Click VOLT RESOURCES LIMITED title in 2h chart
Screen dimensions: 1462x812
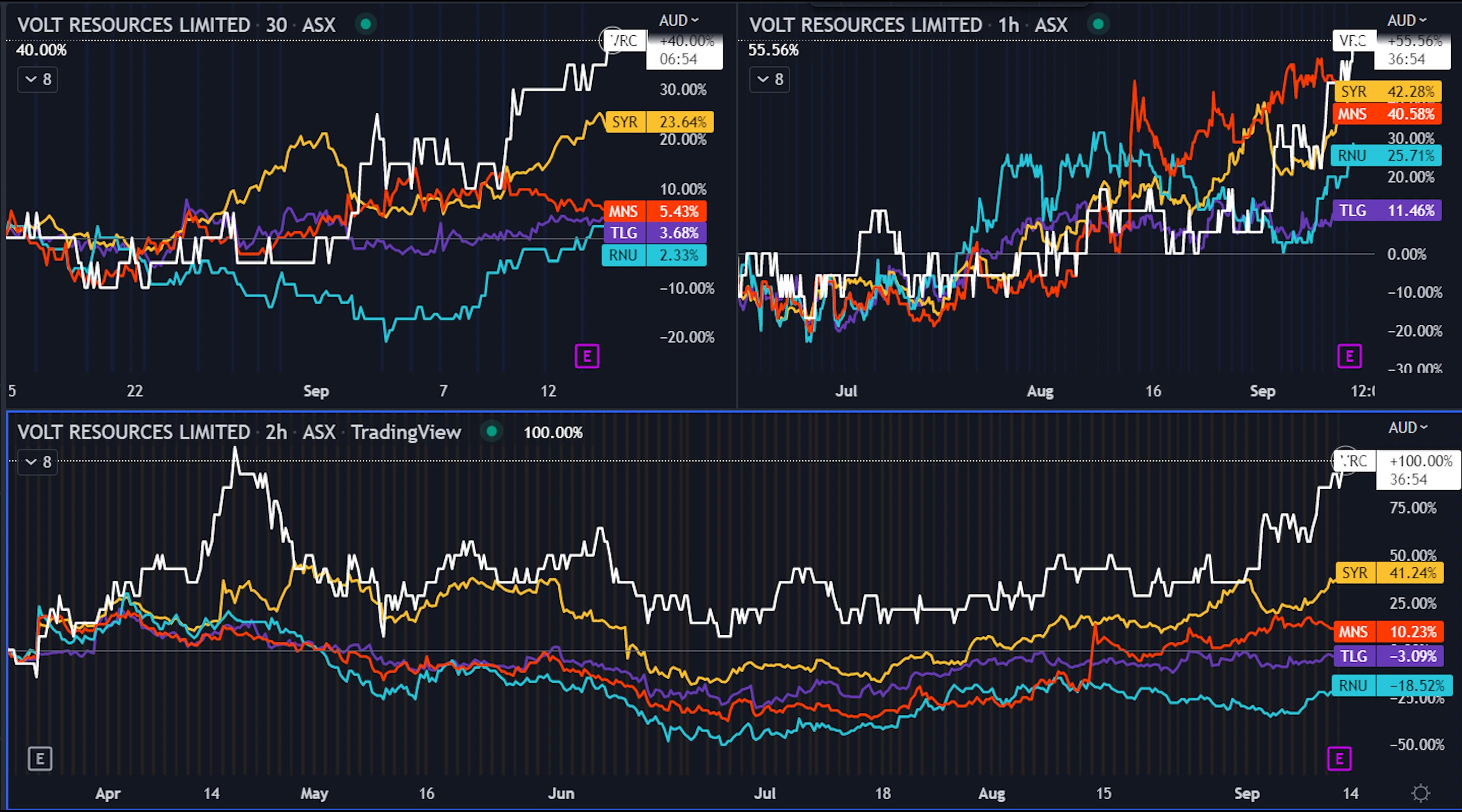coord(134,433)
